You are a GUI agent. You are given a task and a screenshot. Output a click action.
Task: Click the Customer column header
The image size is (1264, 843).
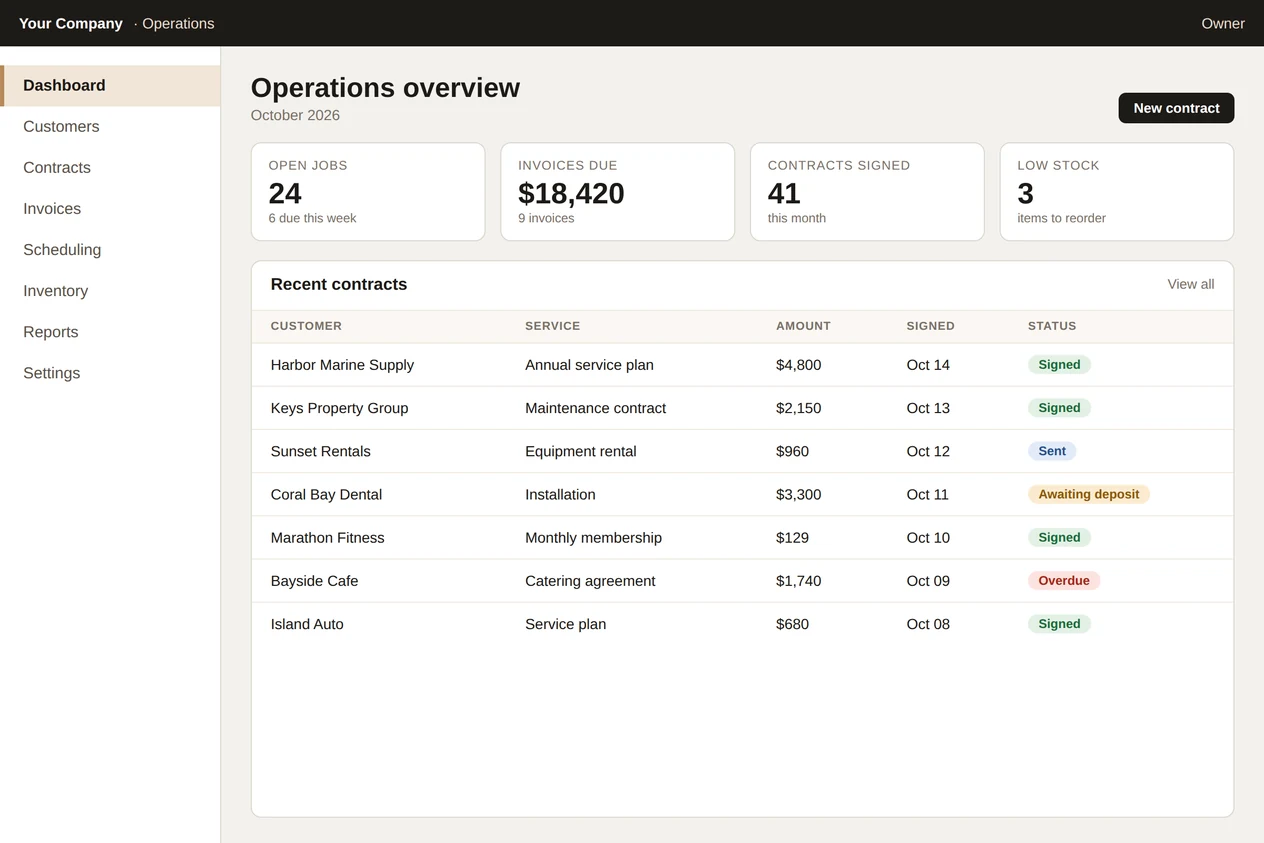306,326
